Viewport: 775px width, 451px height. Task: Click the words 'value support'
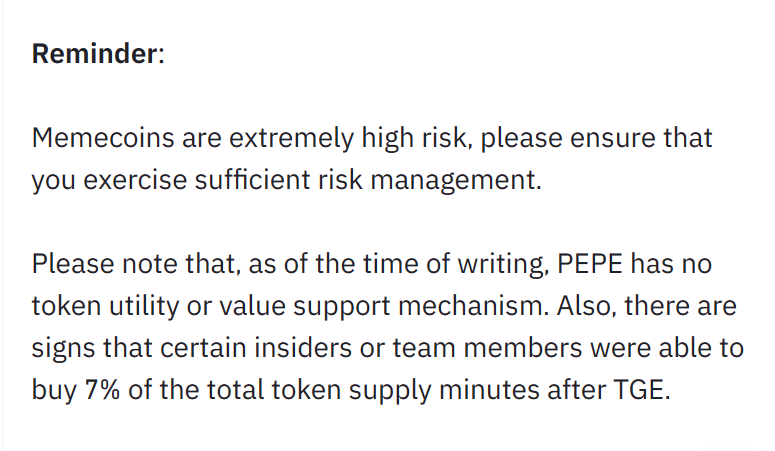pyautogui.click(x=305, y=307)
